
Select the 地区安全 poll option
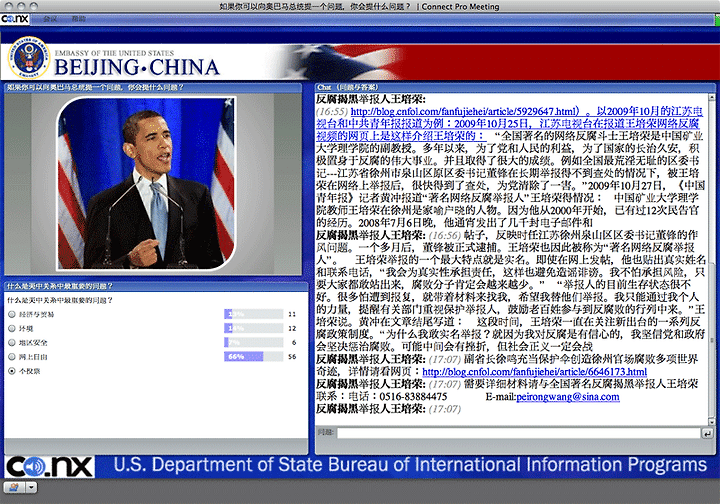coord(12,342)
